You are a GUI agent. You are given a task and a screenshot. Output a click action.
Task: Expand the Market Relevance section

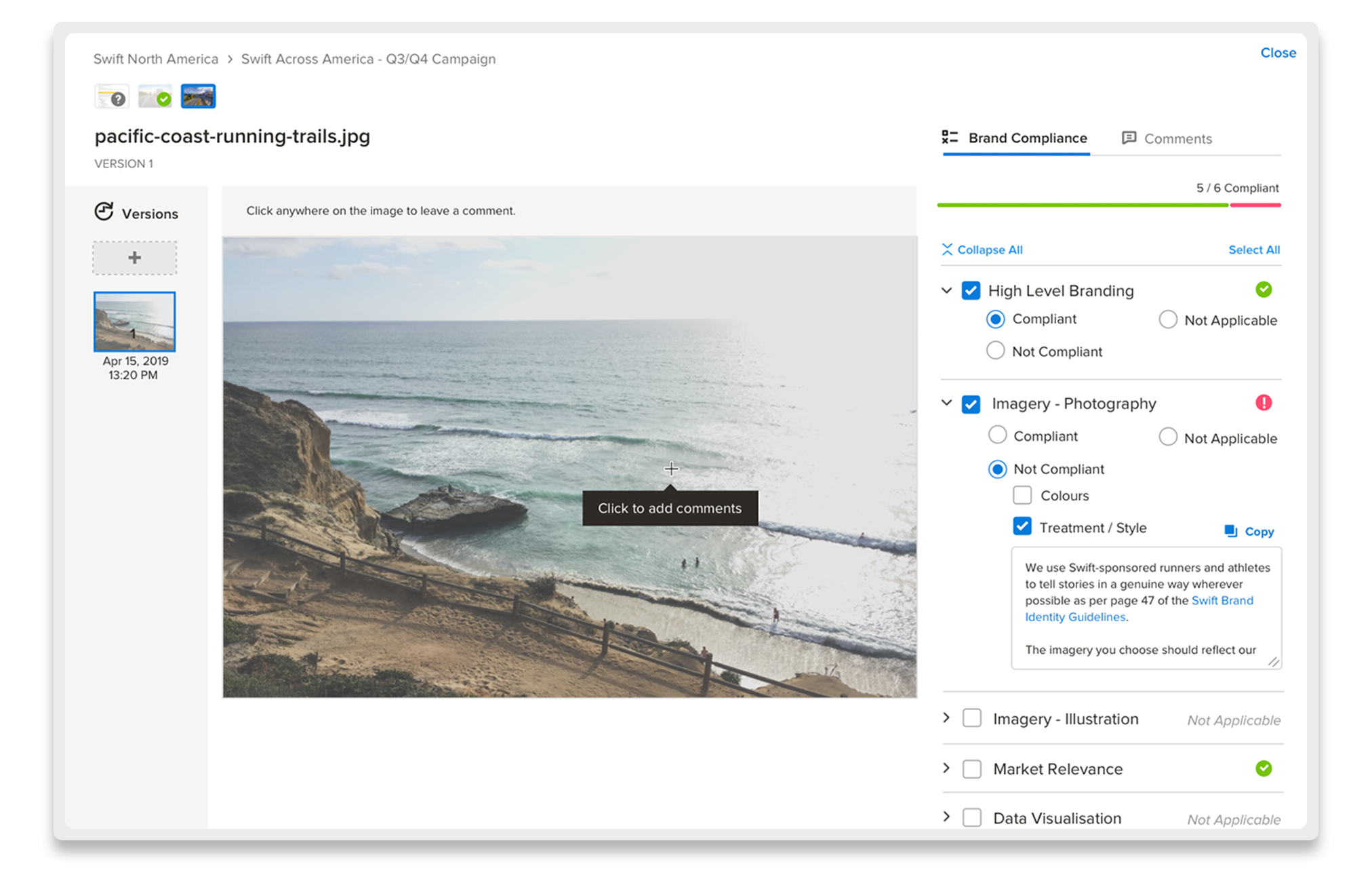pyautogui.click(x=945, y=770)
